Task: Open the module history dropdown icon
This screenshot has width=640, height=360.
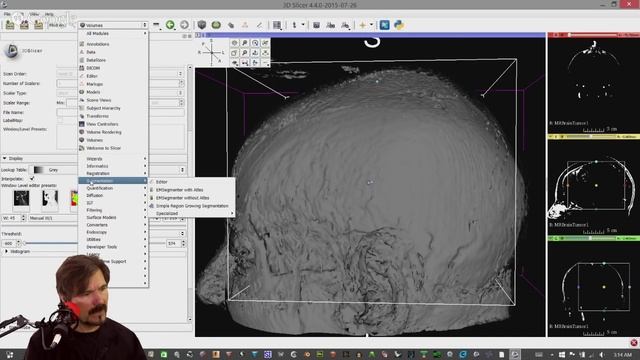Action: 156,25
